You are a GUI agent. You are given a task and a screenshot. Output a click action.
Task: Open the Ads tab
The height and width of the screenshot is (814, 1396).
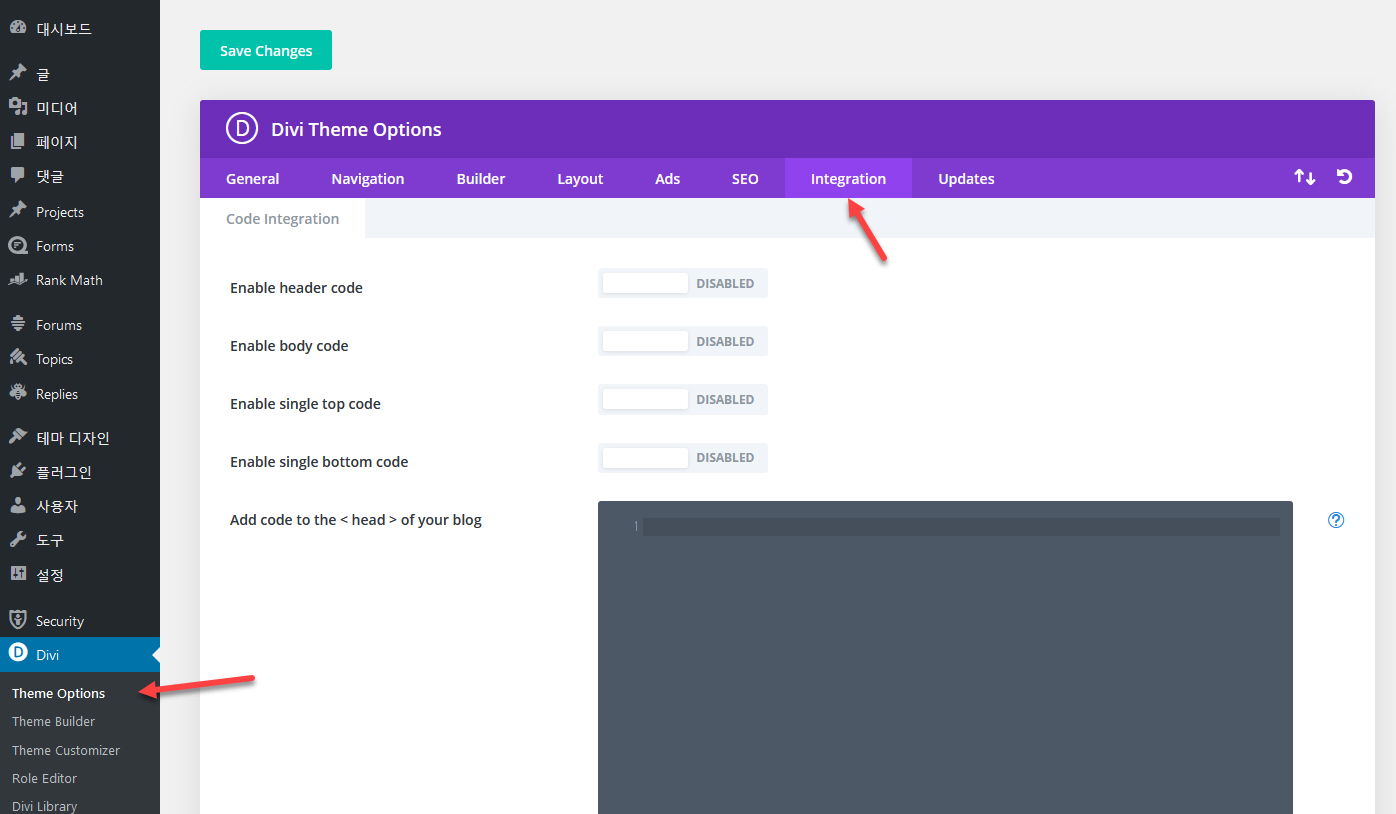tap(667, 178)
